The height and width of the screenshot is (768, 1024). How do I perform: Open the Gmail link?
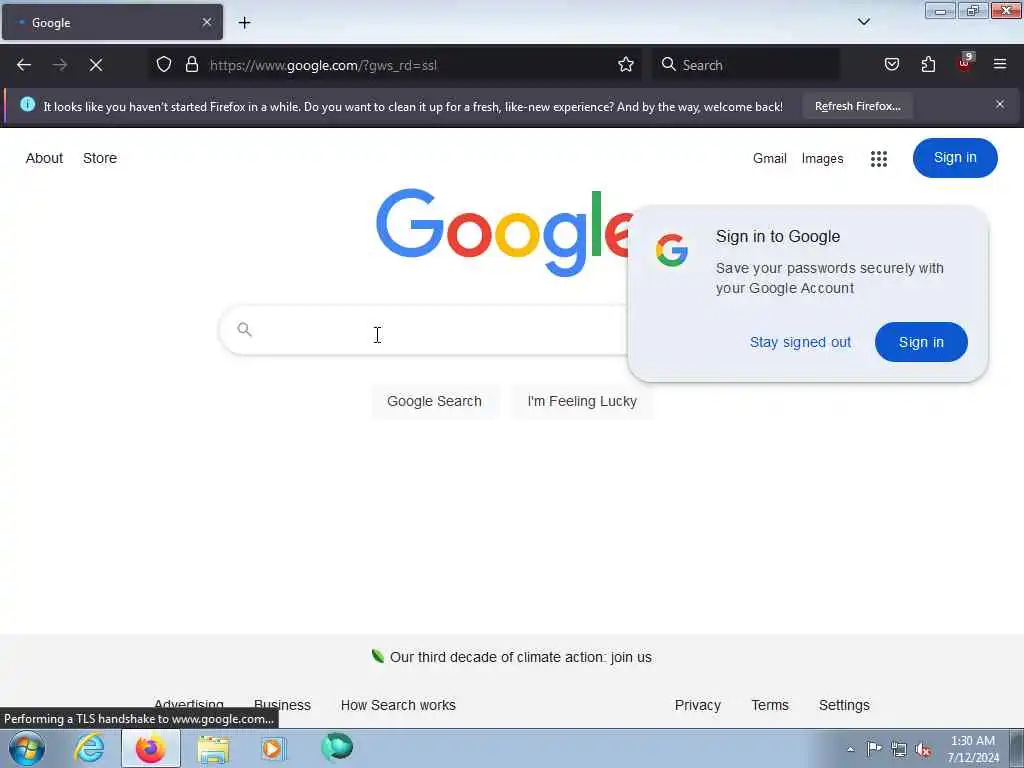[x=769, y=159]
